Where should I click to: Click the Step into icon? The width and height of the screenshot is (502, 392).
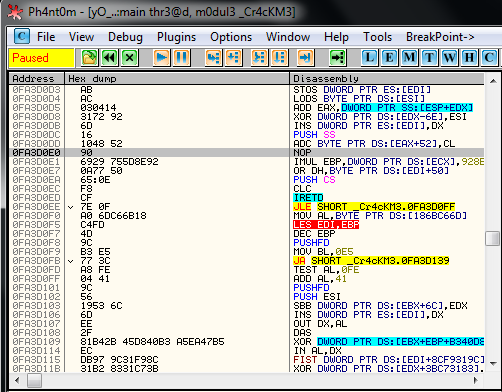click(x=213, y=58)
